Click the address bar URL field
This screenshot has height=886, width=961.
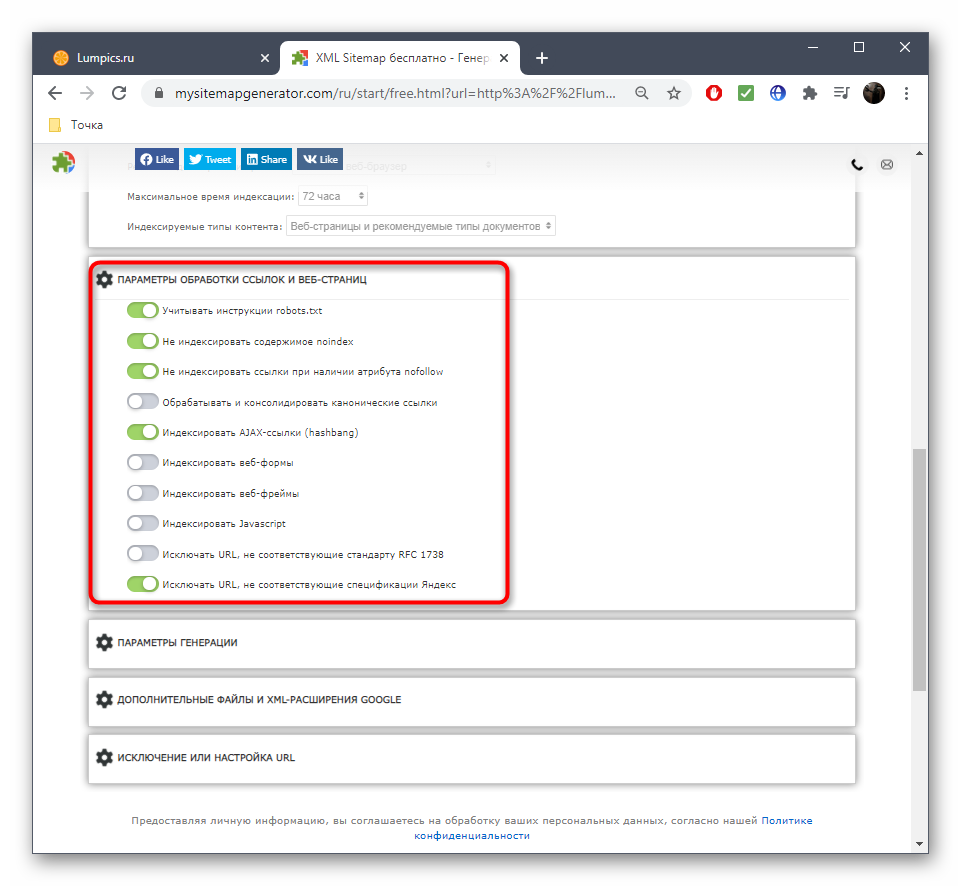point(395,93)
